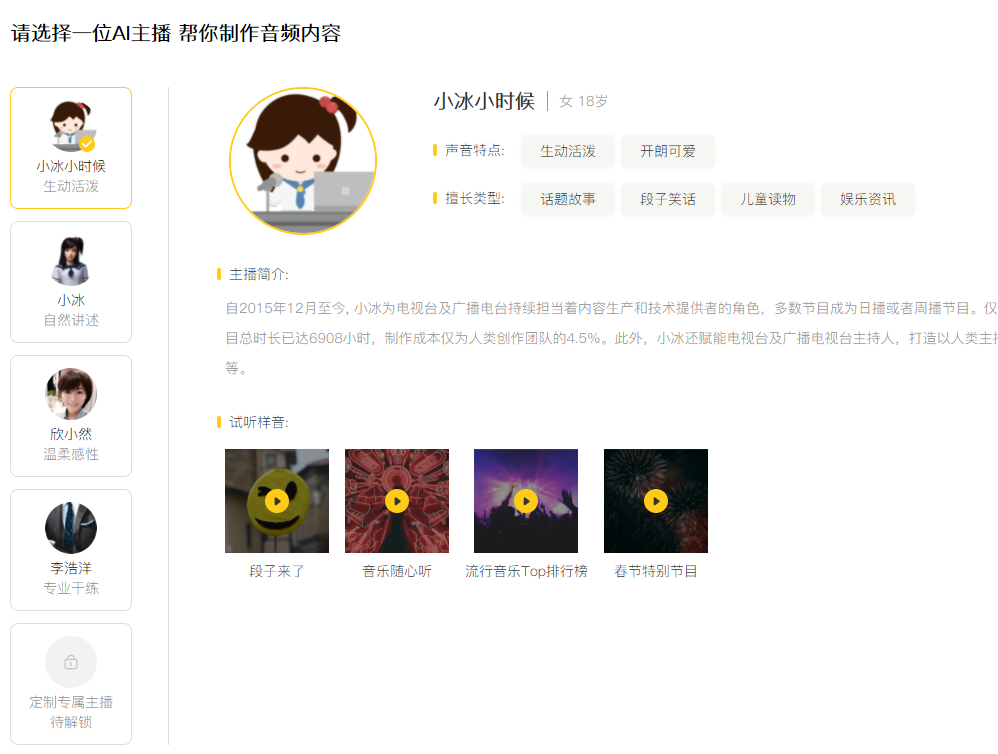
Task: Select the 段子笑话 genre tag
Action: pyautogui.click(x=668, y=199)
